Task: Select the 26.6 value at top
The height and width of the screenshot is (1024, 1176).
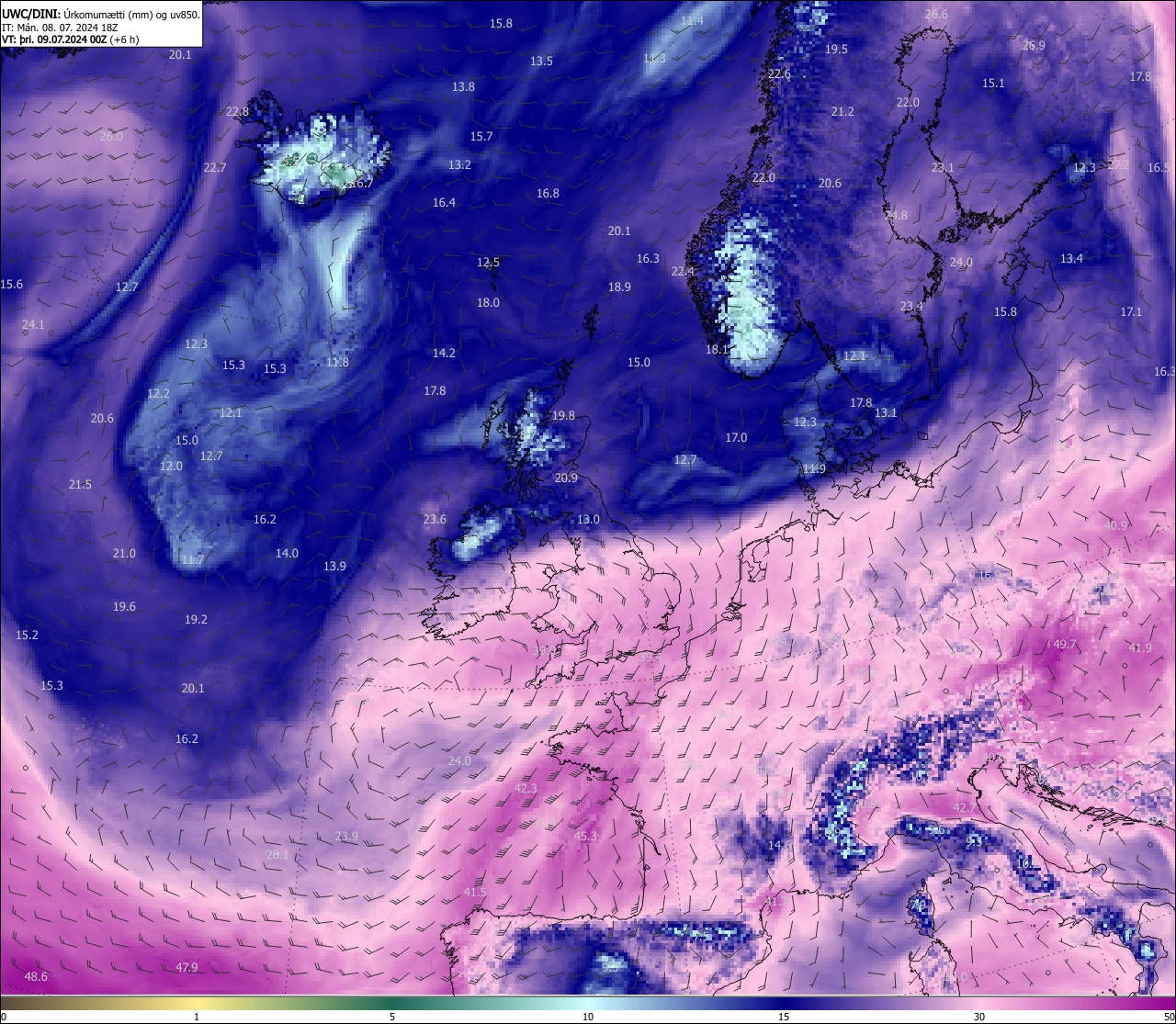Action: pos(936,15)
